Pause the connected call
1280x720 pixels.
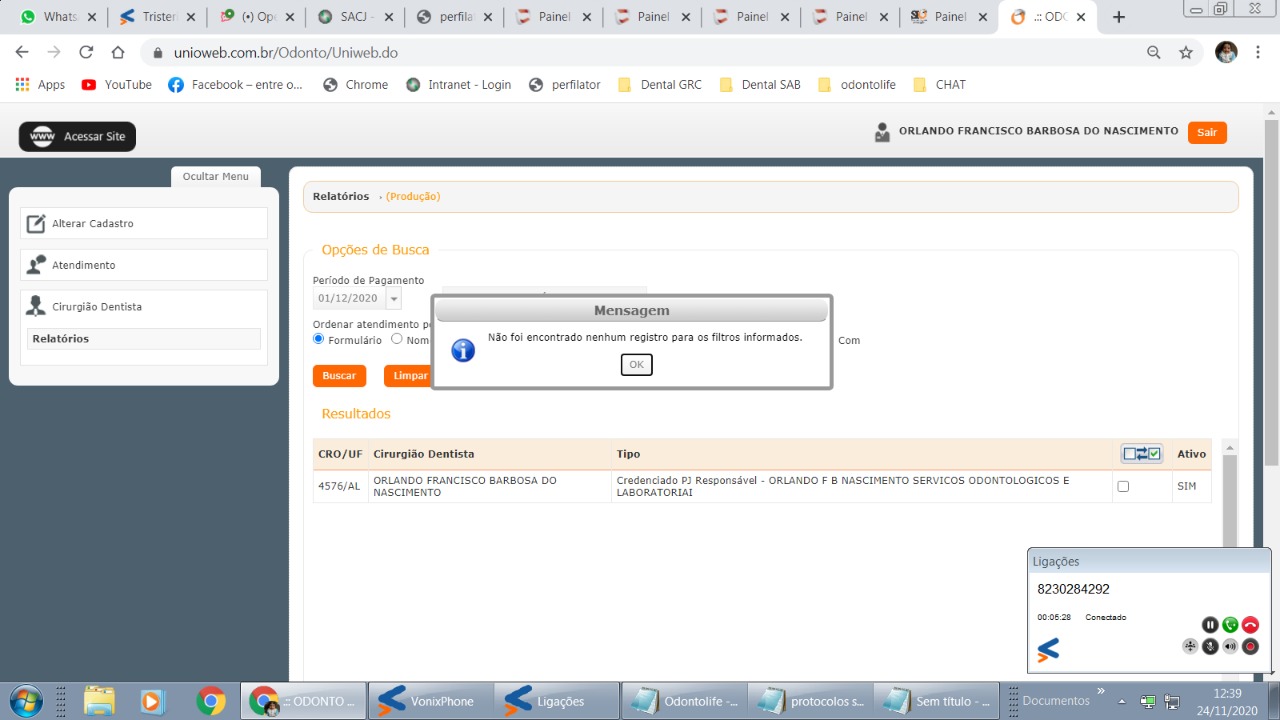click(x=1210, y=625)
